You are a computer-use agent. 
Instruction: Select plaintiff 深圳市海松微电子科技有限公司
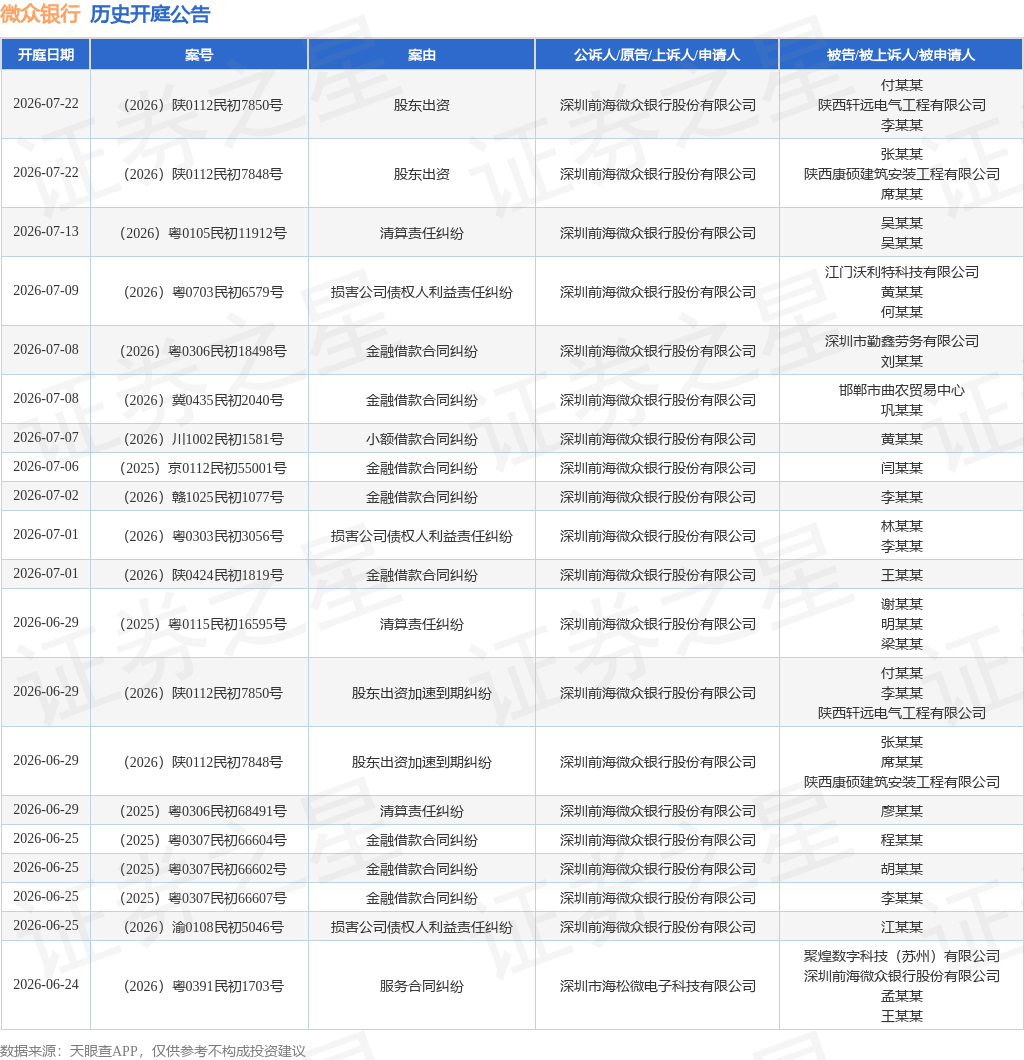(x=658, y=986)
